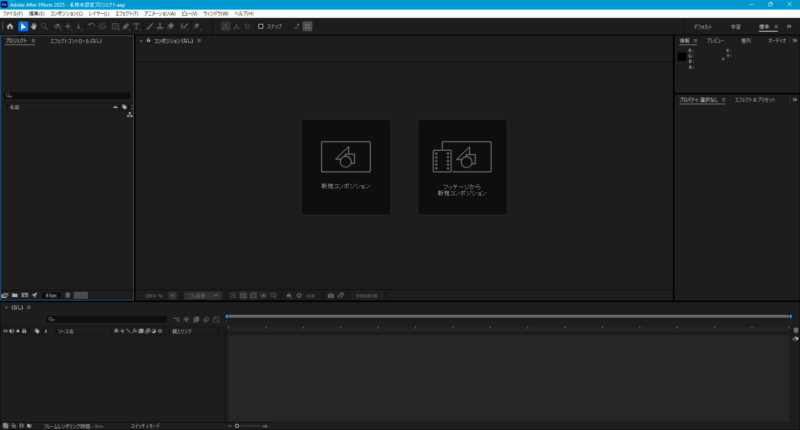
Task: Switch to the Learn (学習) workspace
Action: [735, 27]
